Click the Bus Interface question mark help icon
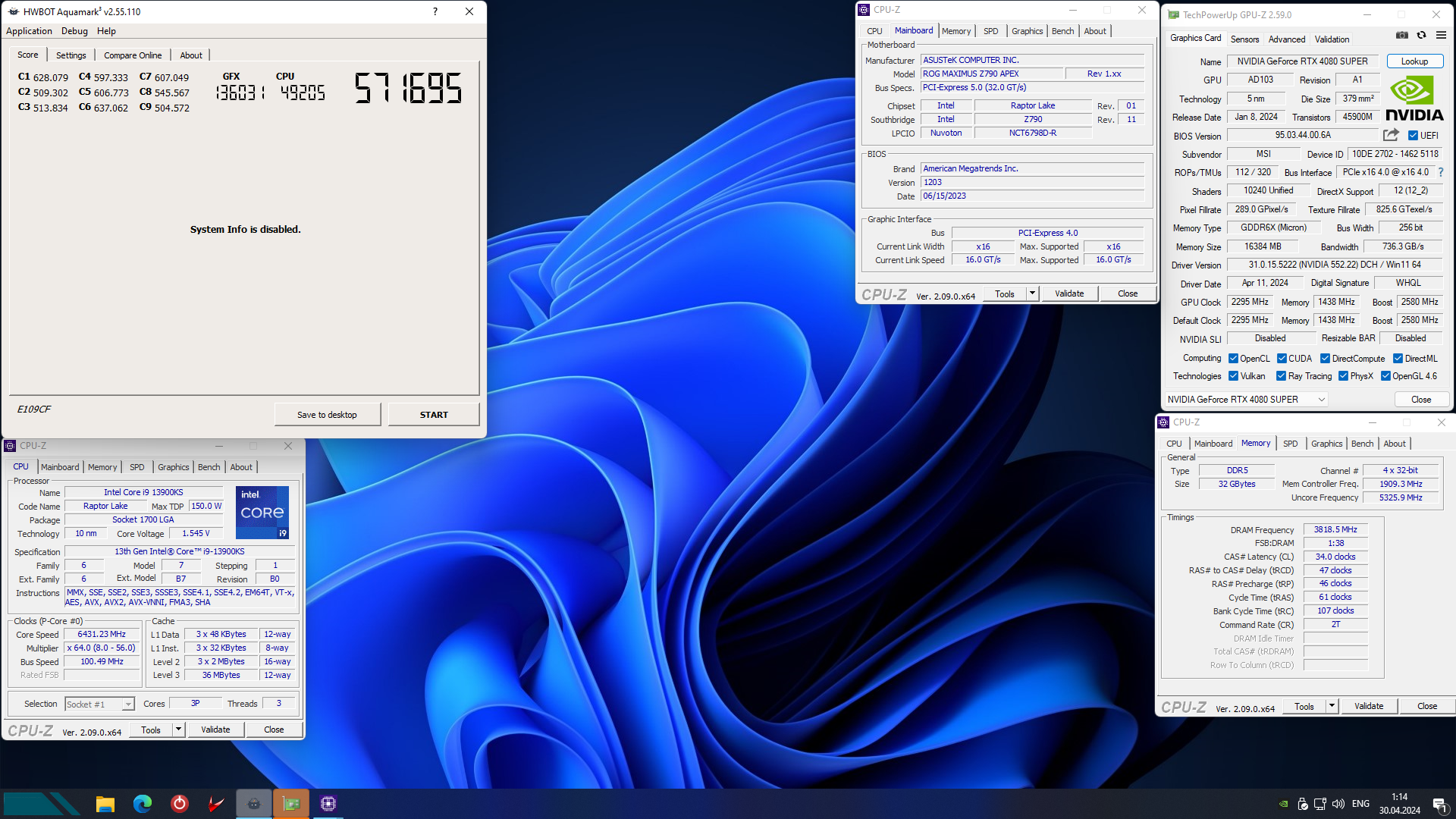The width and height of the screenshot is (1456, 819). click(1441, 172)
